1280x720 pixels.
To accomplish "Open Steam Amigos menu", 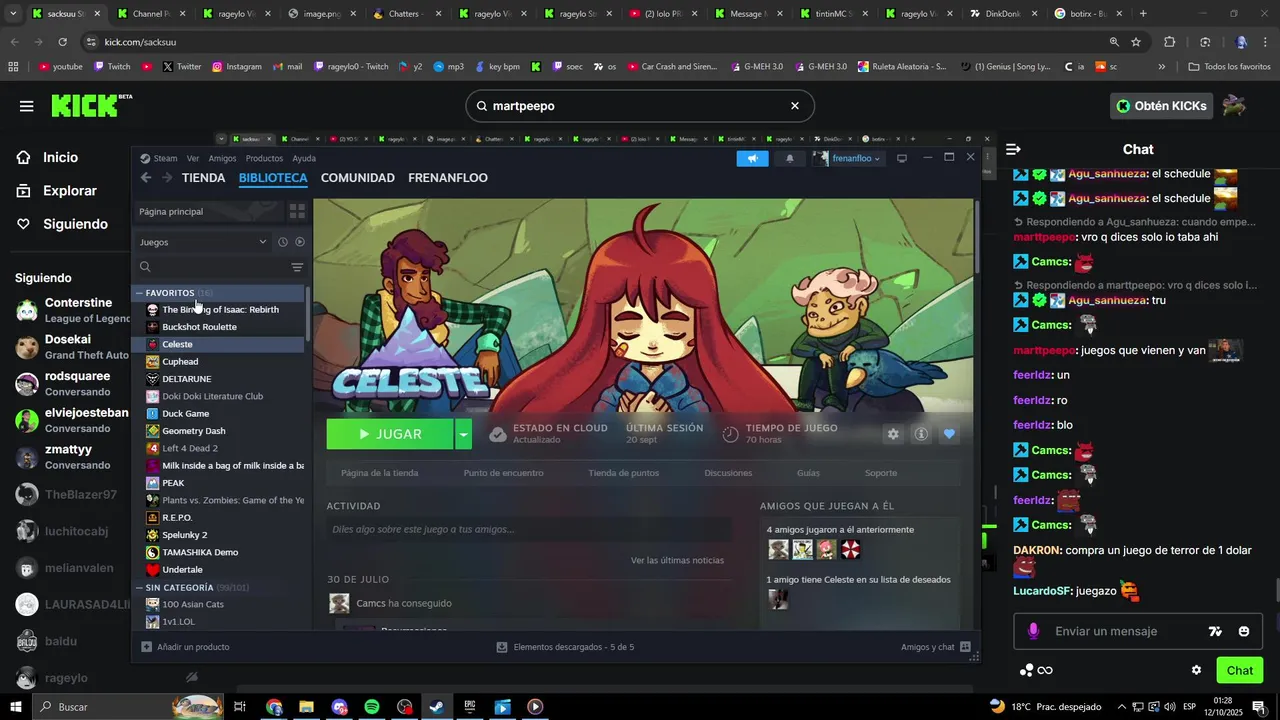I will point(222,158).
